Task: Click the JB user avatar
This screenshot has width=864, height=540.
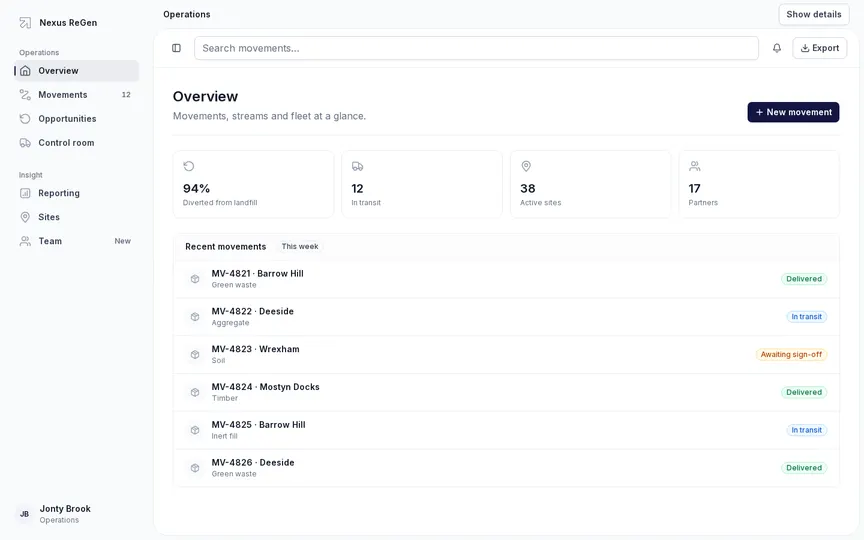Action: tap(24, 514)
